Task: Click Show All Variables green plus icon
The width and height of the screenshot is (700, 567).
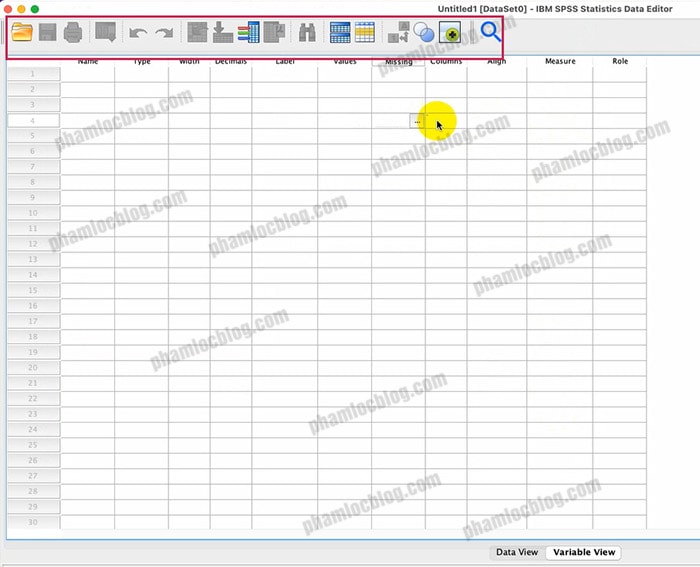Action: [x=450, y=32]
